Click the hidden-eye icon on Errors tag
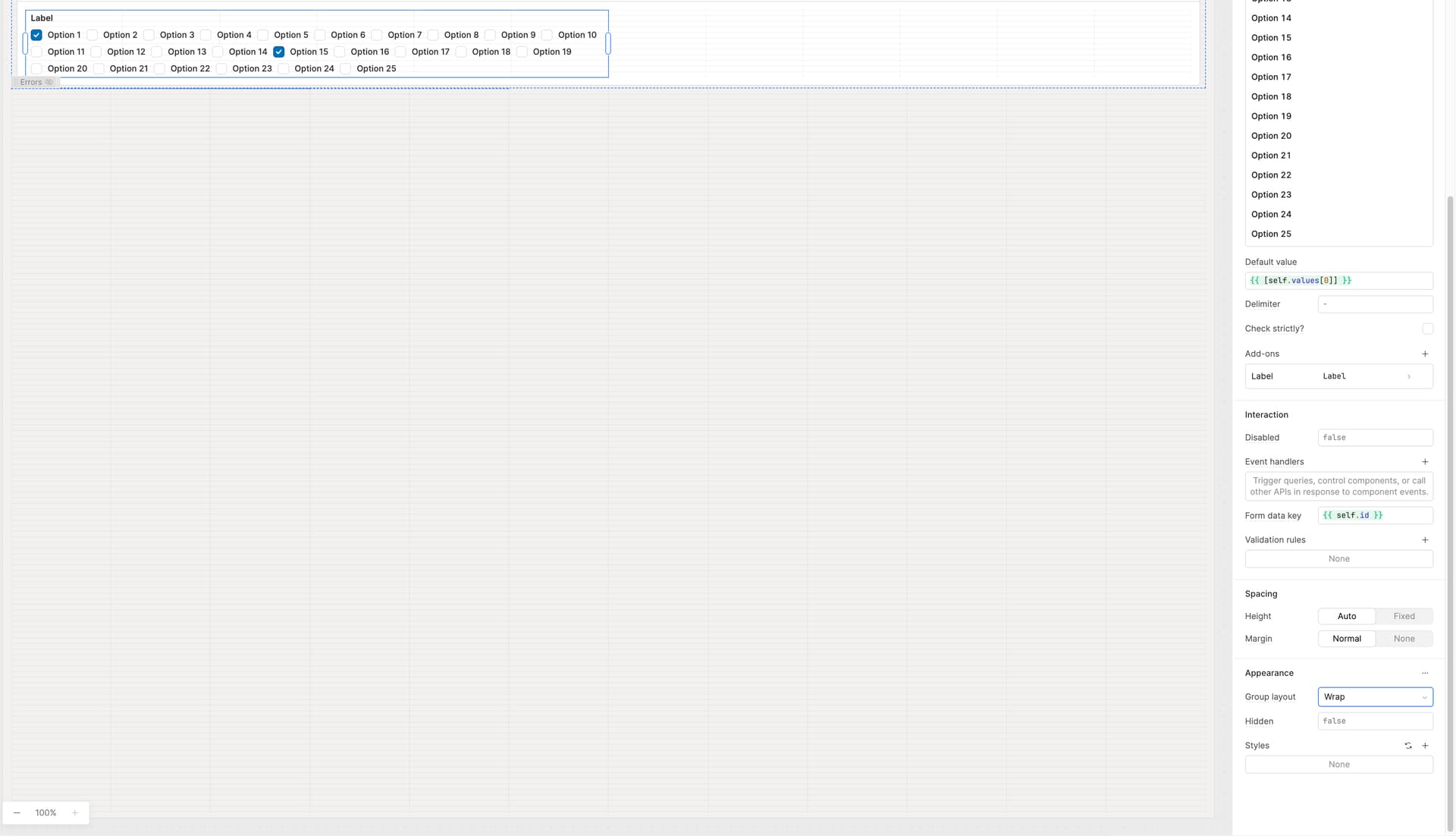1456x836 pixels. pyautogui.click(x=49, y=83)
